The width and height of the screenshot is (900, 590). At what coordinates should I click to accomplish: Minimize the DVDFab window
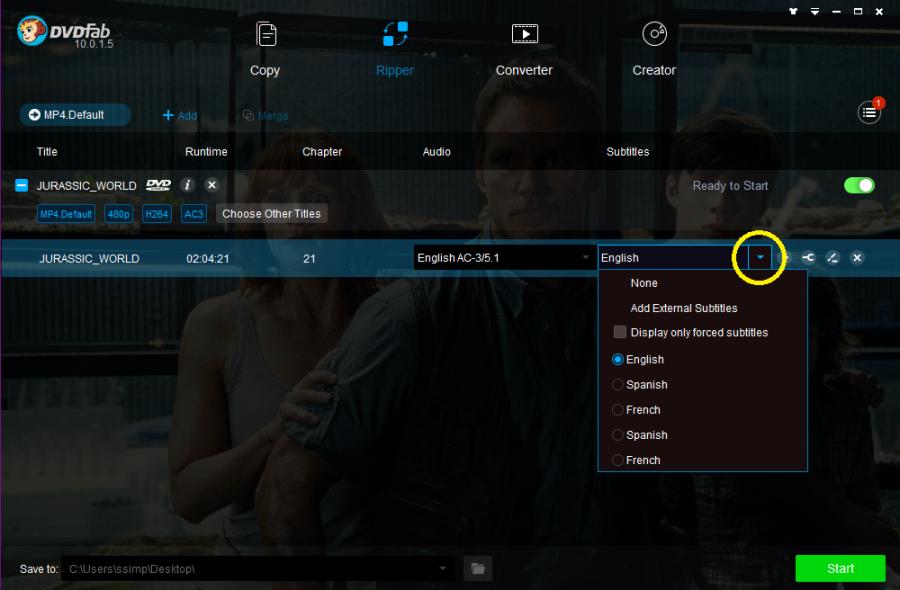(x=836, y=11)
